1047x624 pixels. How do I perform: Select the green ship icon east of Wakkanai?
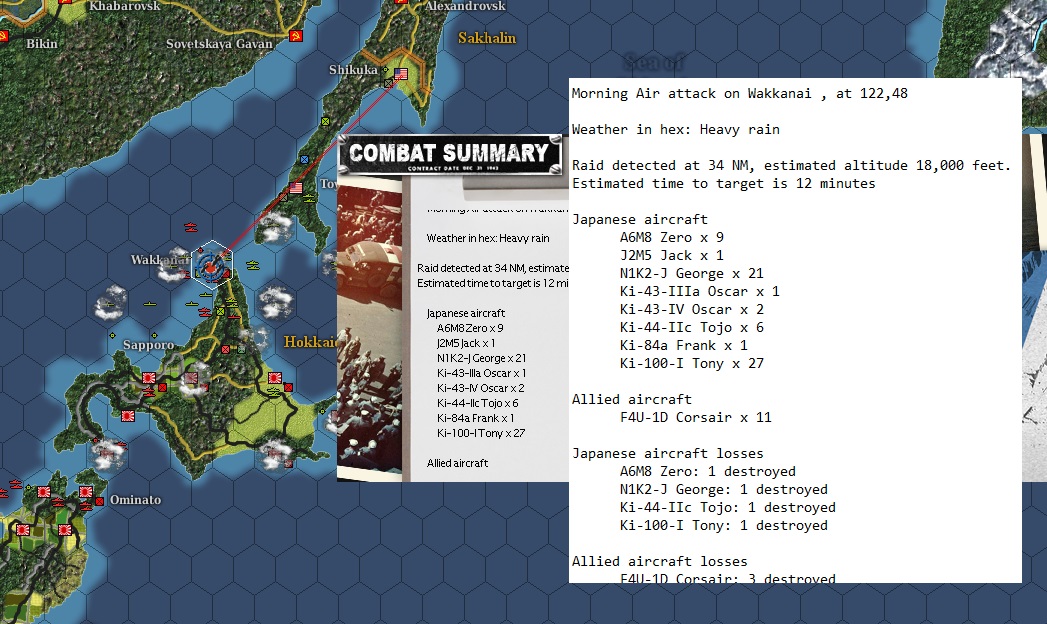(x=253, y=265)
